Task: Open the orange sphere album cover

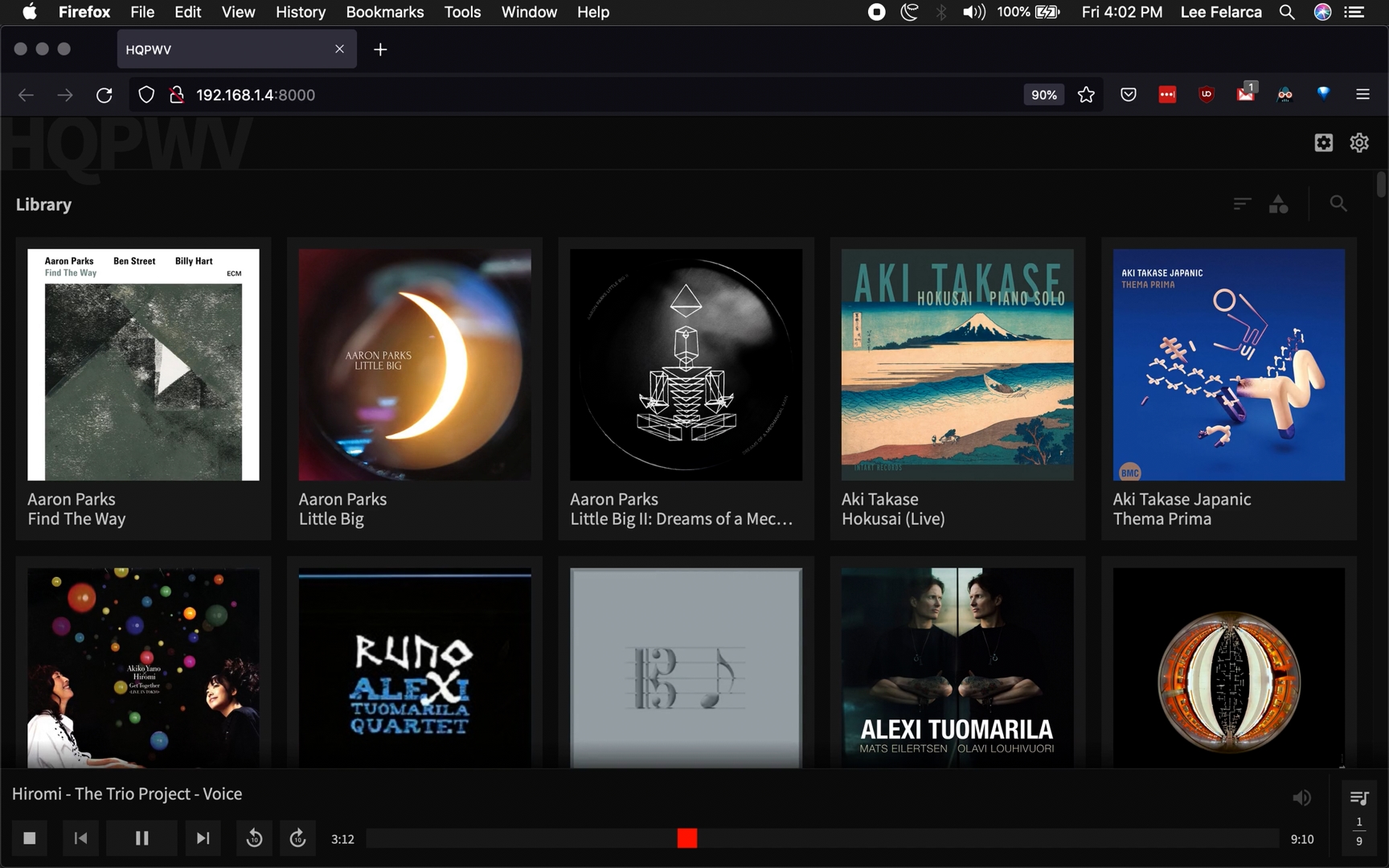Action: [1229, 668]
